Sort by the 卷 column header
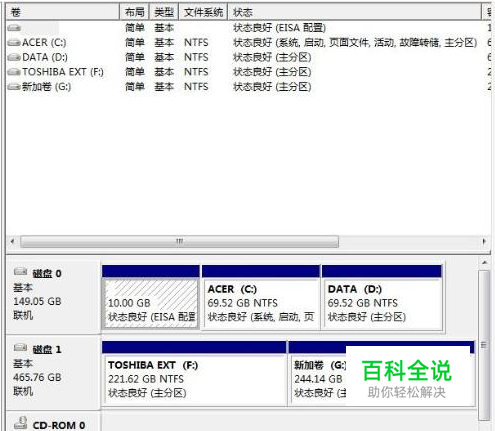The width and height of the screenshot is (495, 431). 62,12
